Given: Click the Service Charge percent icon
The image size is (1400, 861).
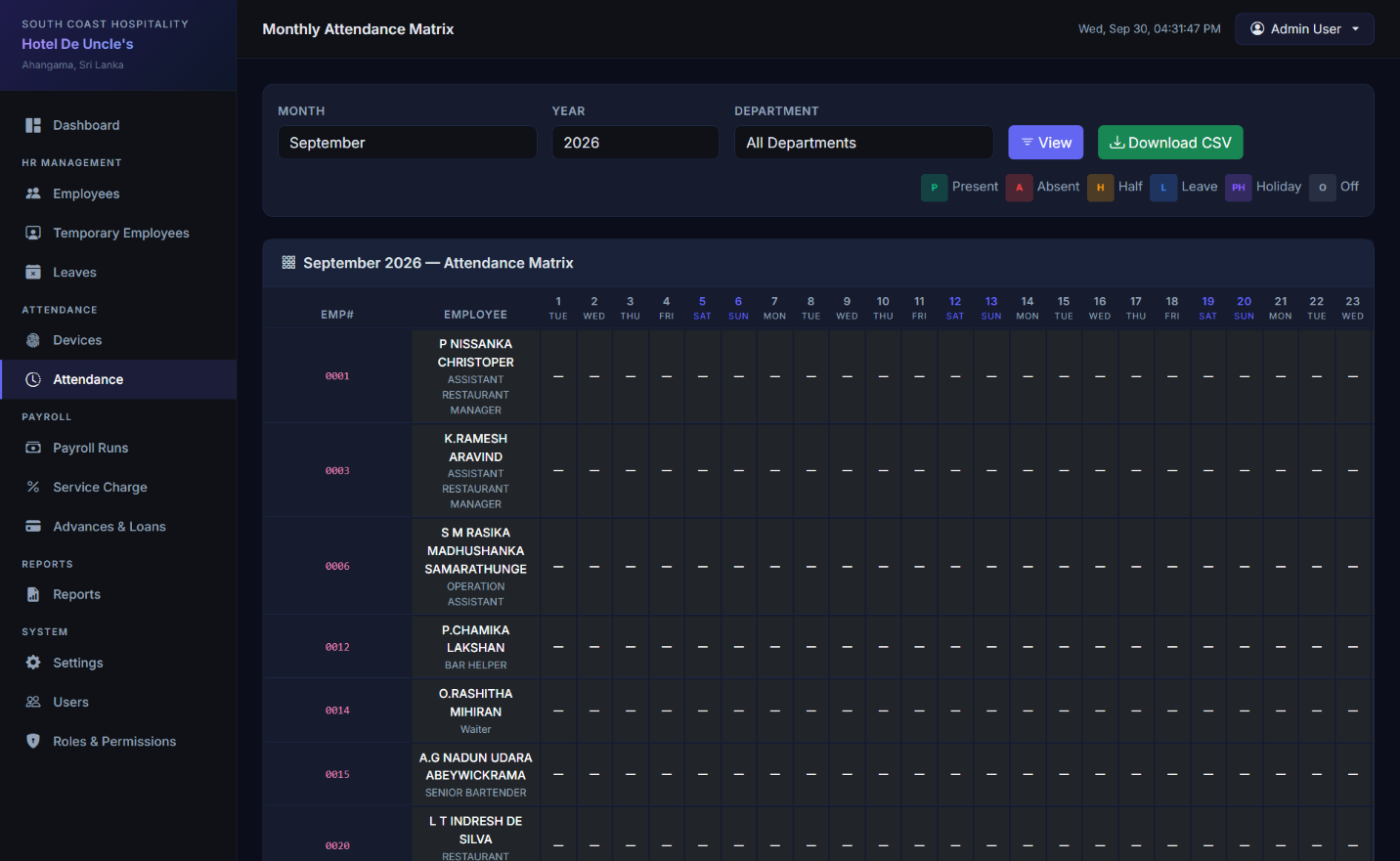Looking at the screenshot, I should click(x=33, y=487).
